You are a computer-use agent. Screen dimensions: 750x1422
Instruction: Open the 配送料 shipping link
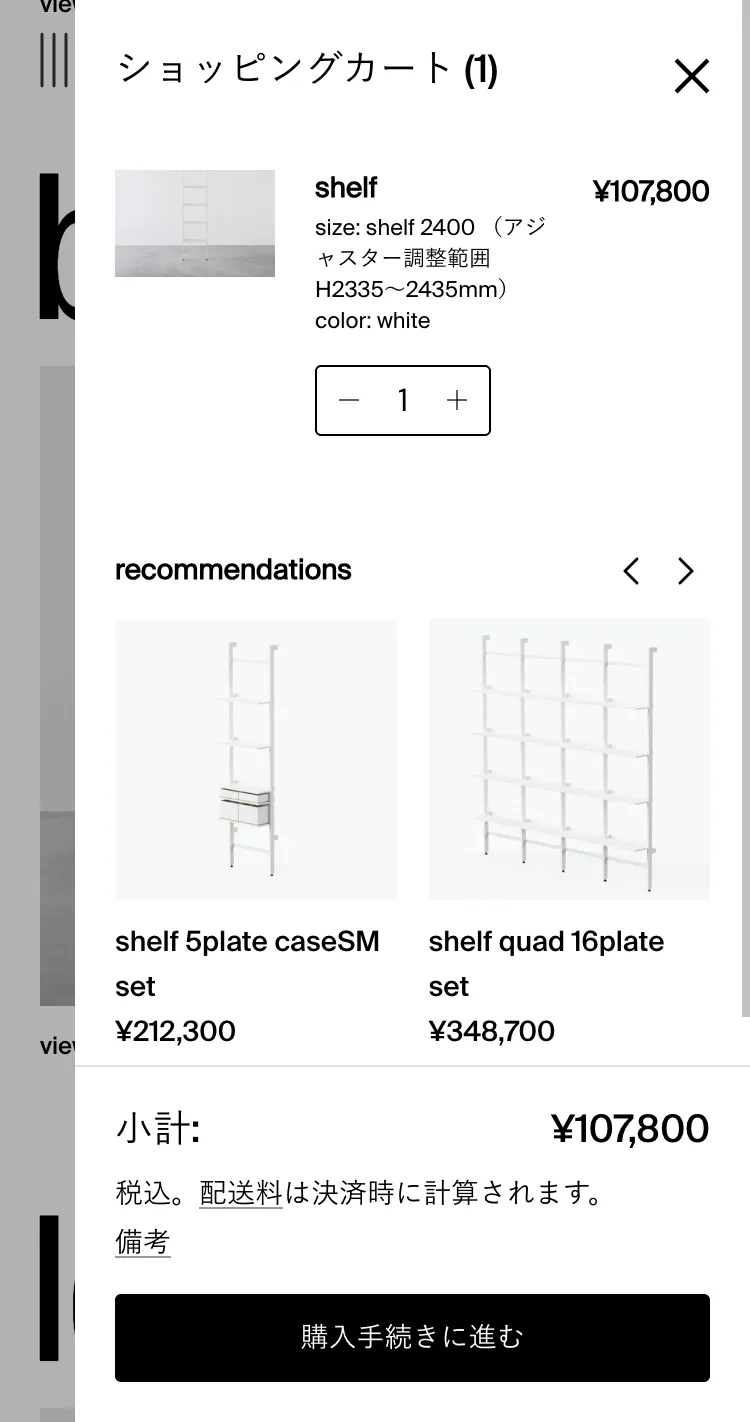click(241, 1193)
